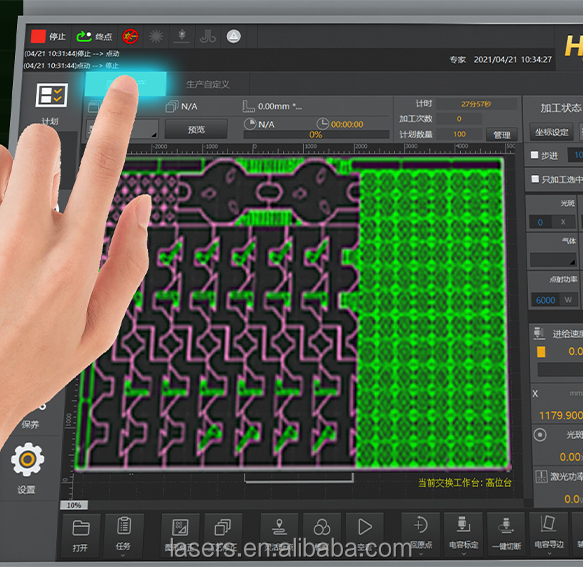Screen dimensions: 583x567
Task: Click the 加工次数 value 0
Action: pyautogui.click(x=459, y=119)
